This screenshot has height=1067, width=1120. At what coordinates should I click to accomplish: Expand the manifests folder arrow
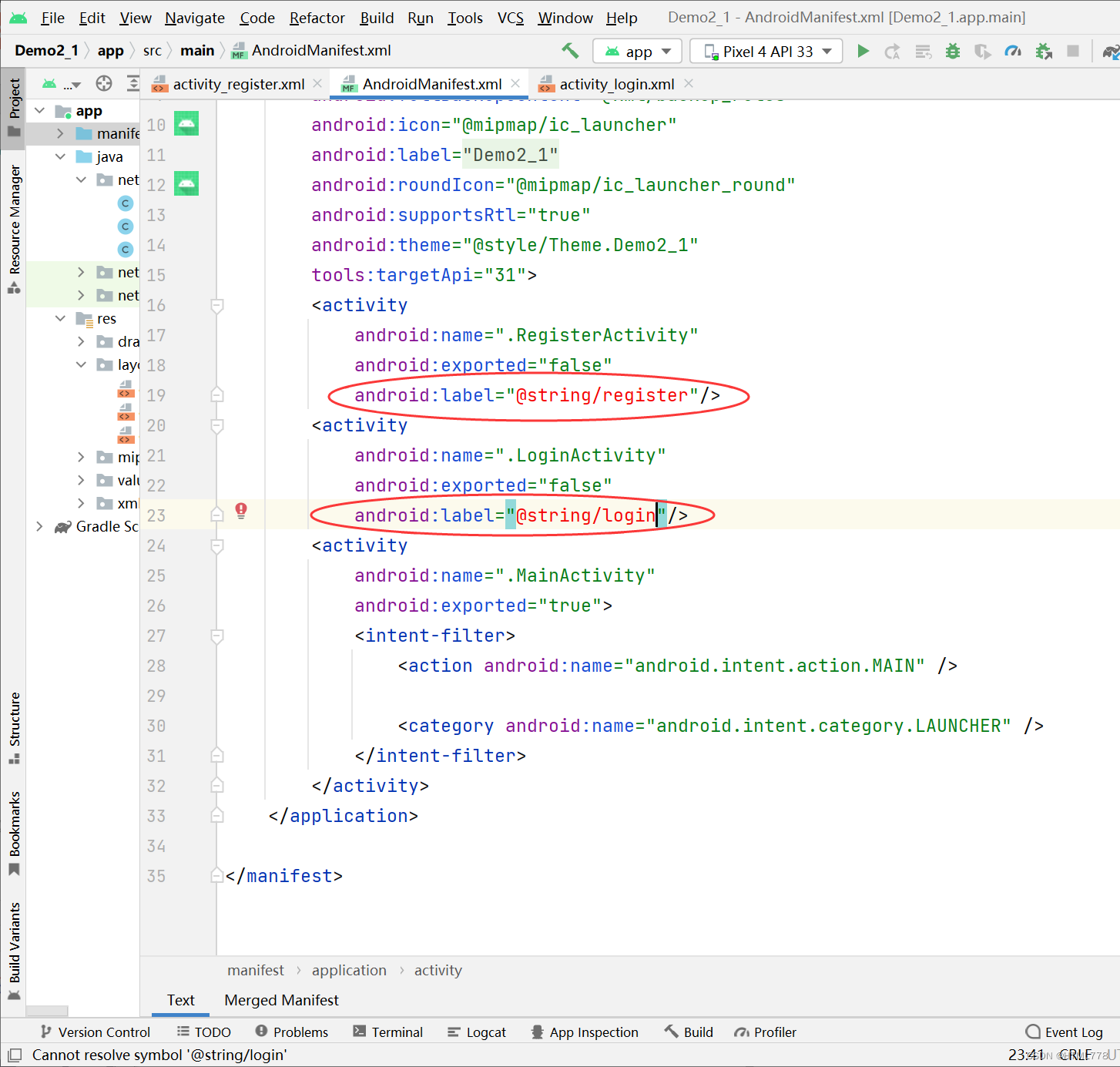61,133
